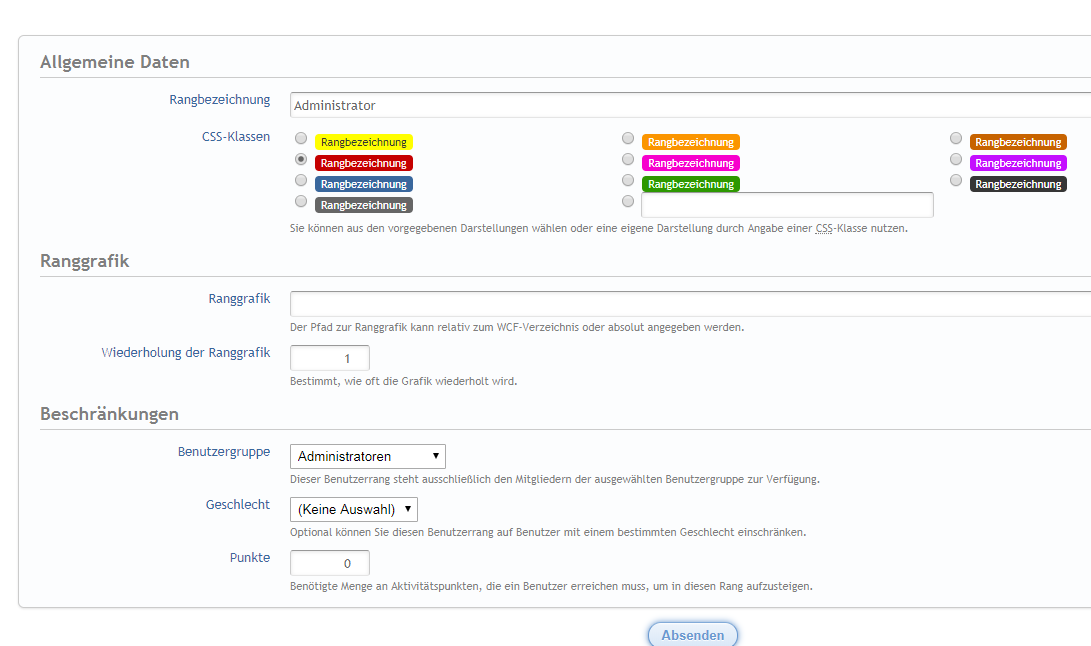Expand the Geschlecht dropdown
Viewport: 1091px width, 646px height.
(353, 509)
